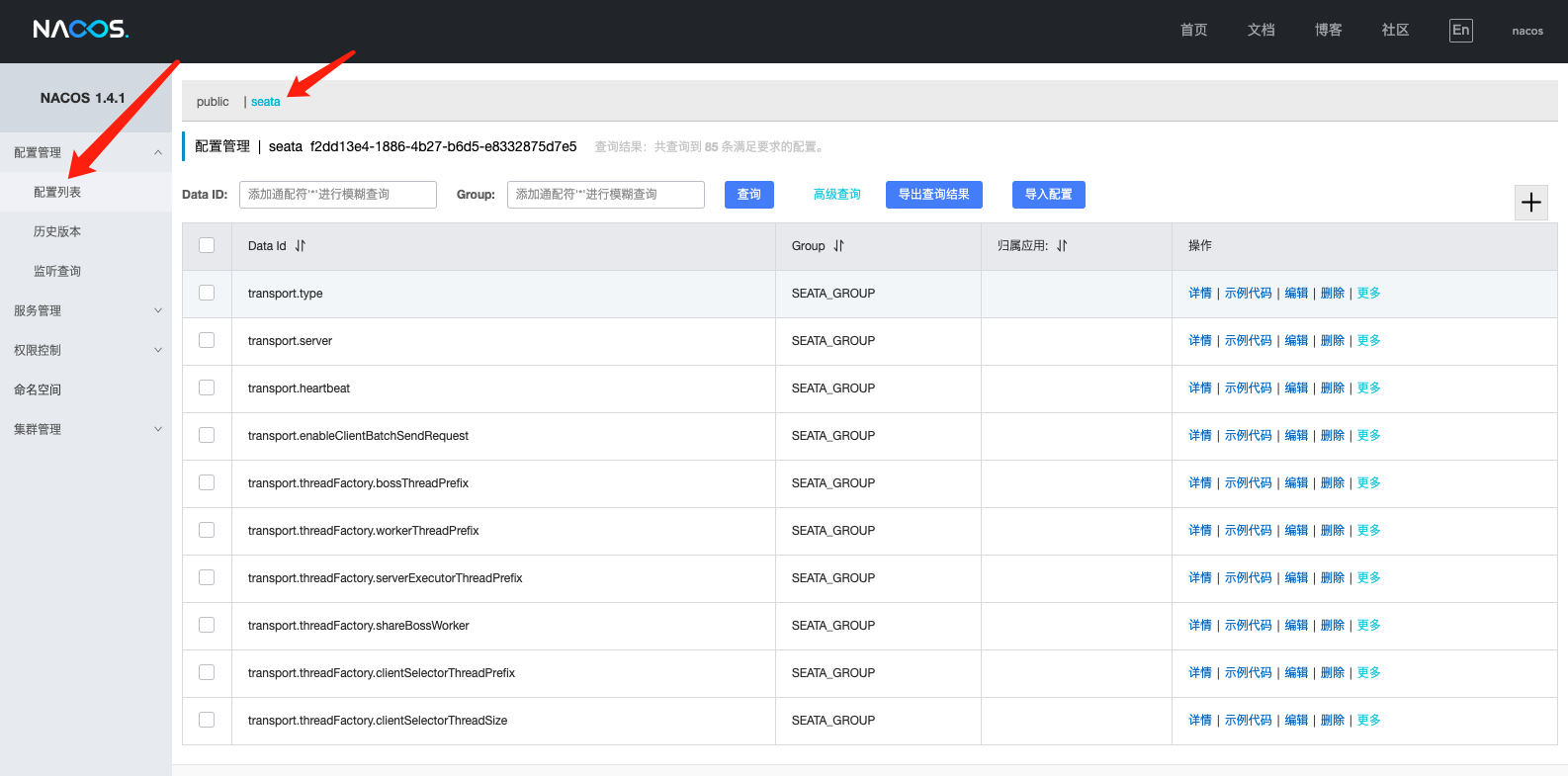Click 删除 for transport.enableClientBatchSendRequest row
Viewport: 1568px width, 776px height.
1333,436
